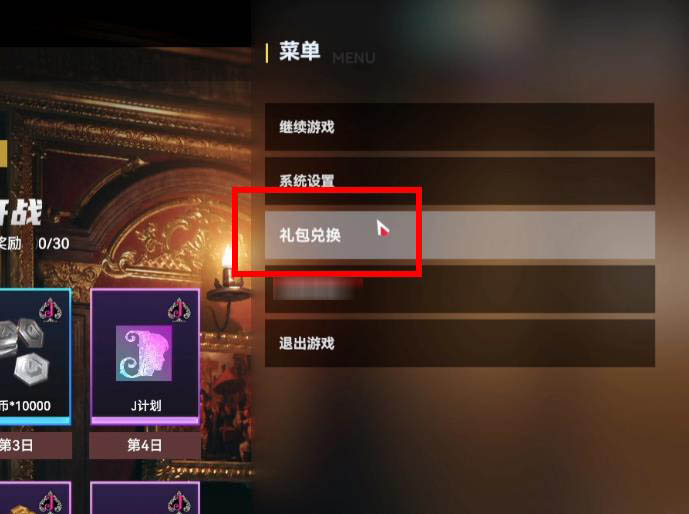Screen dimensions: 689x514
Task: Select 继续游戏 to resume the game
Action: tap(460, 127)
